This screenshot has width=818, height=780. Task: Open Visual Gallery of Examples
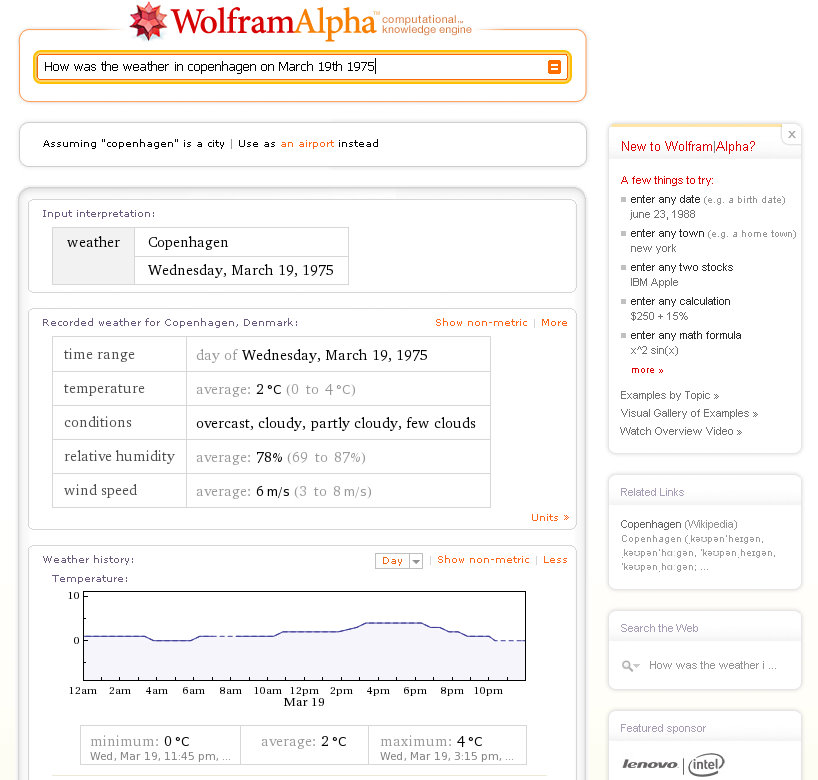point(689,413)
